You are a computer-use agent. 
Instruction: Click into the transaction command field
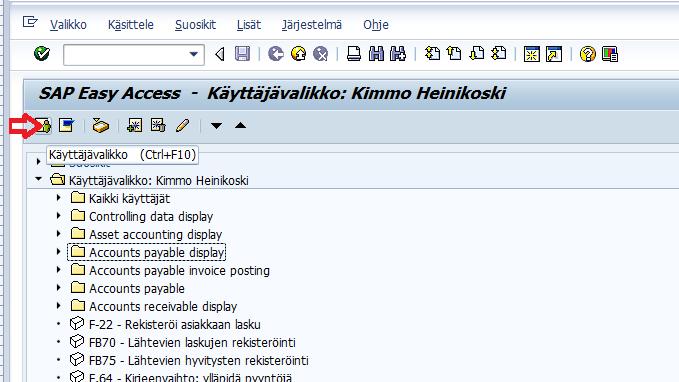tap(126, 55)
